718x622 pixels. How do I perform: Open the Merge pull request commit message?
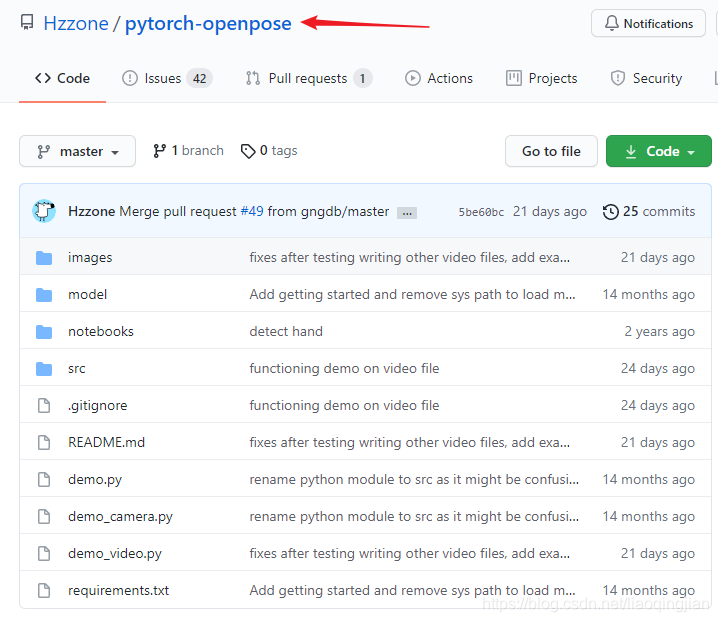pyautogui.click(x=178, y=211)
